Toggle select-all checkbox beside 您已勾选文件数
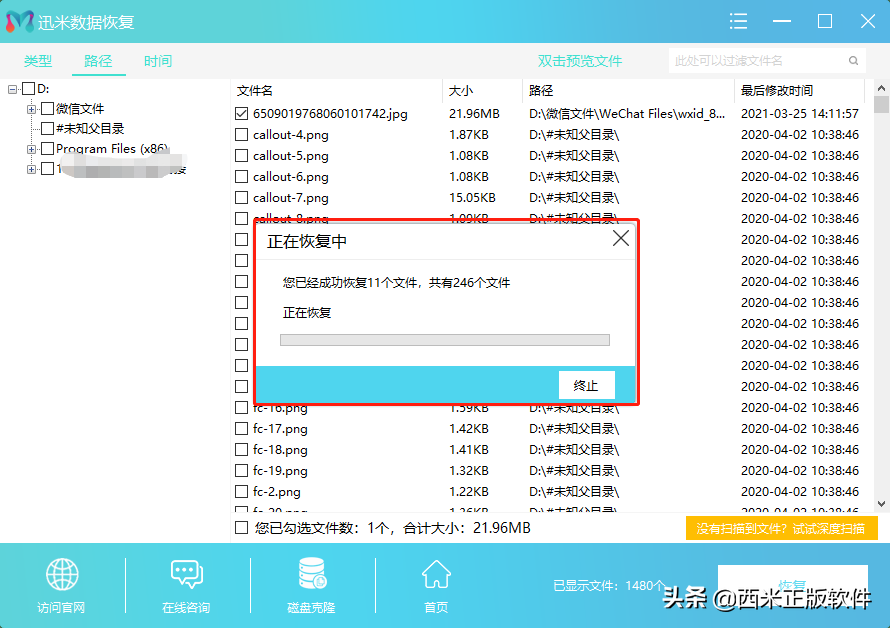The image size is (890, 628). click(241, 528)
